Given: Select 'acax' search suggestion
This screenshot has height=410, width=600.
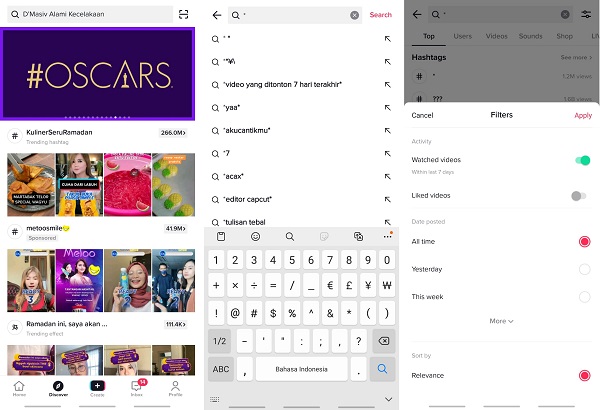Looking at the screenshot, I should coord(233,176).
